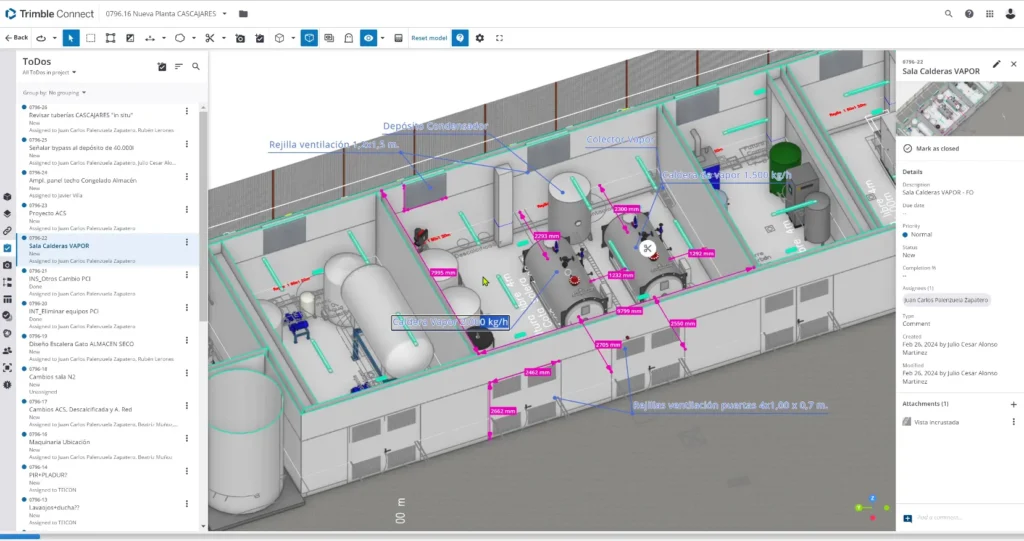The width and height of the screenshot is (1024, 541).
Task: Open the hierarchy tree panel in the sidebar
Action: [7, 282]
